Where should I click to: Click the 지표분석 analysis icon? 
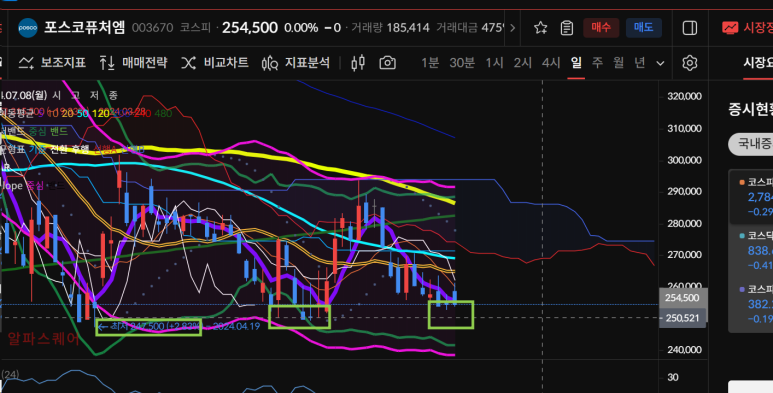(x=270, y=63)
